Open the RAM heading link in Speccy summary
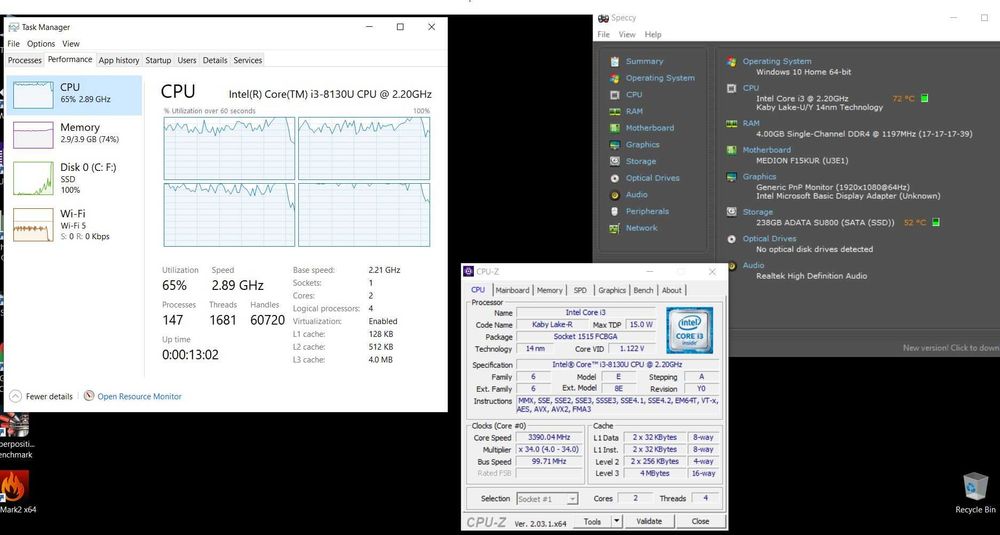The height and width of the screenshot is (535, 1000). 751,123
